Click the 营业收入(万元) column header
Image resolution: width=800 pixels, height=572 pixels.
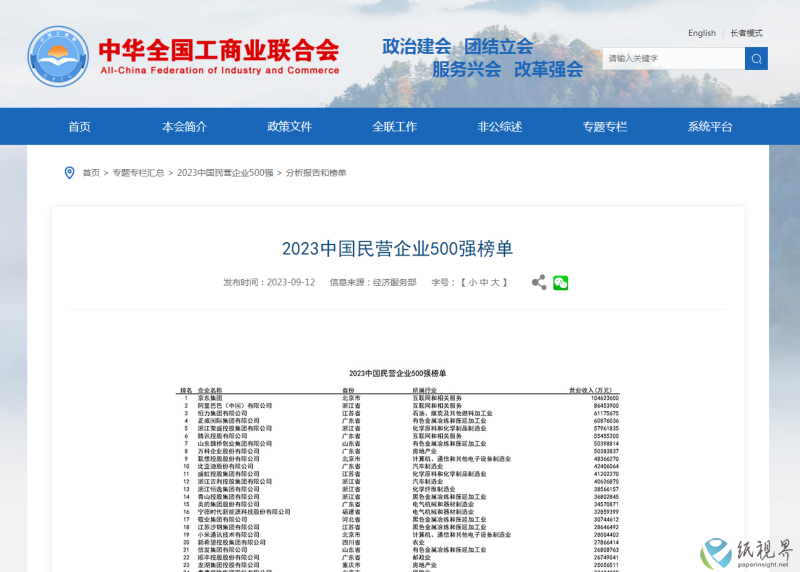590,390
